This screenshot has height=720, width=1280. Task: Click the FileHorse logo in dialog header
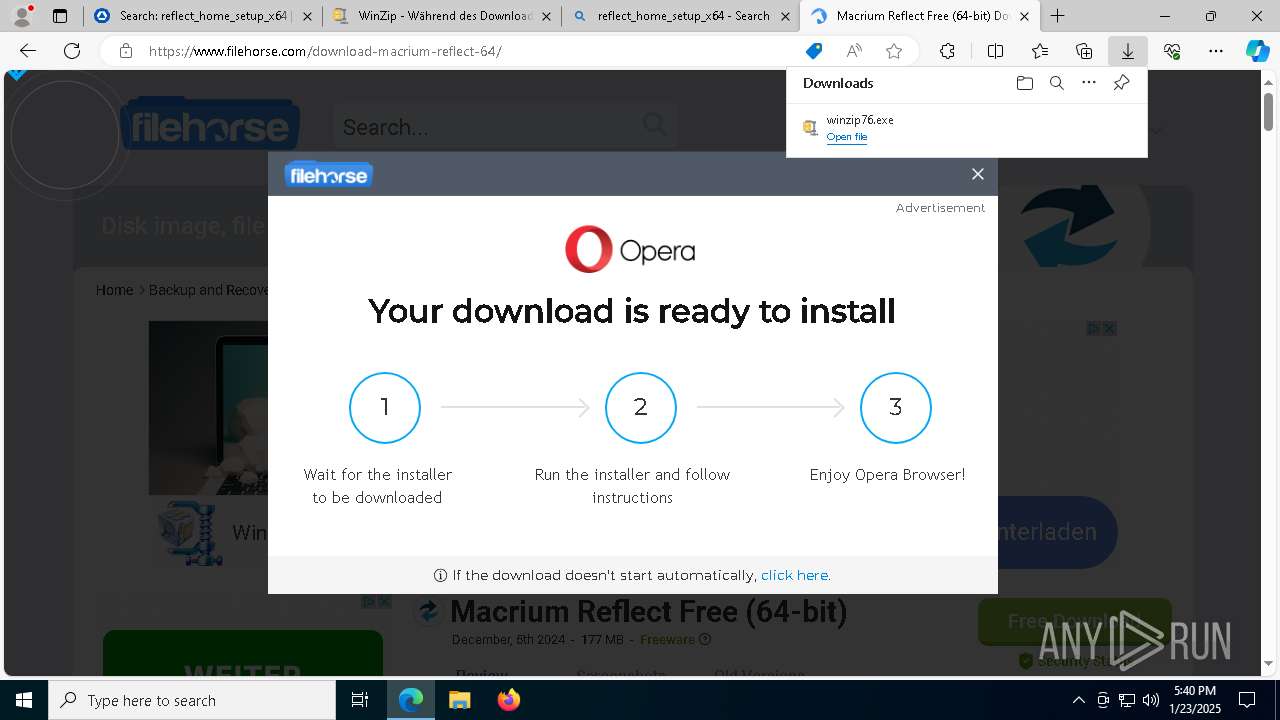pos(328,174)
